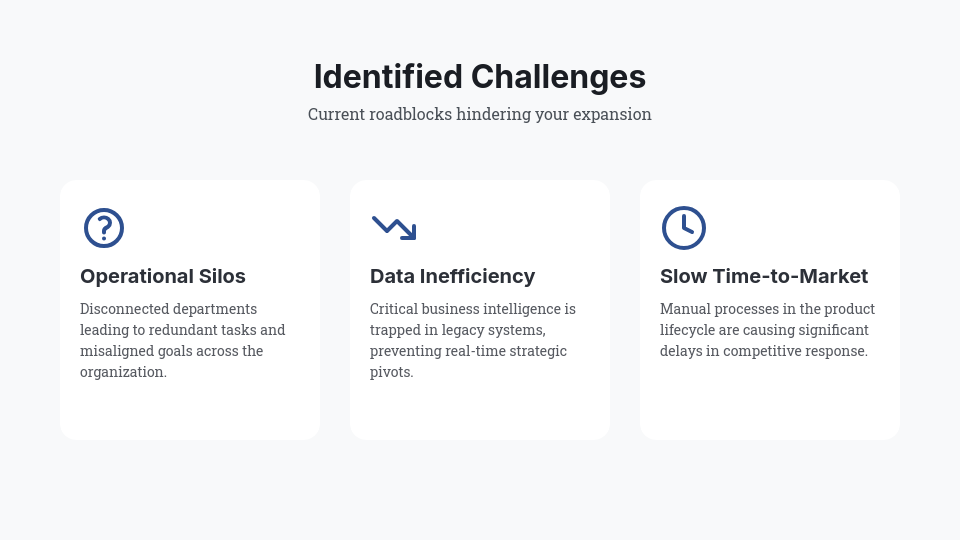The height and width of the screenshot is (540, 960).
Task: Select the "Data Inefficiency" card heading
Action: pos(452,276)
